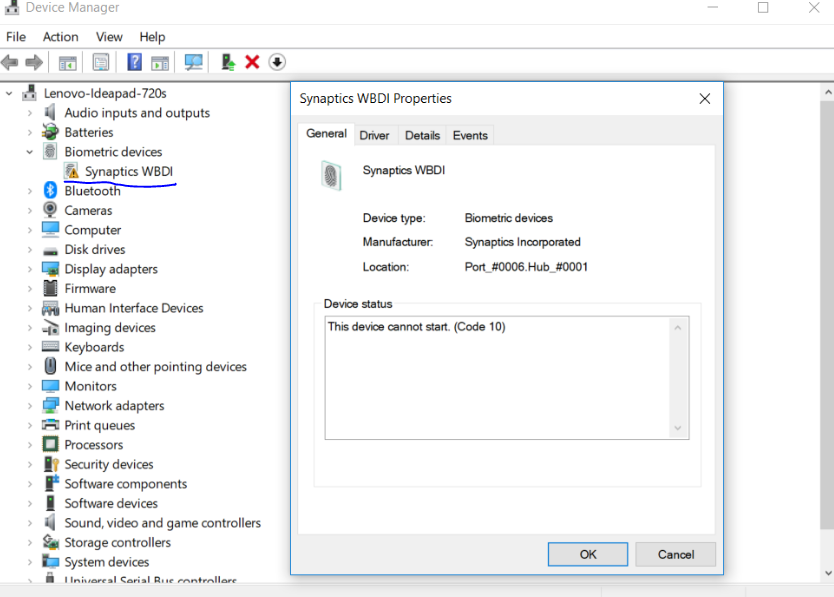This screenshot has height=597, width=834.
Task: Click the Processors category icon
Action: 51,444
